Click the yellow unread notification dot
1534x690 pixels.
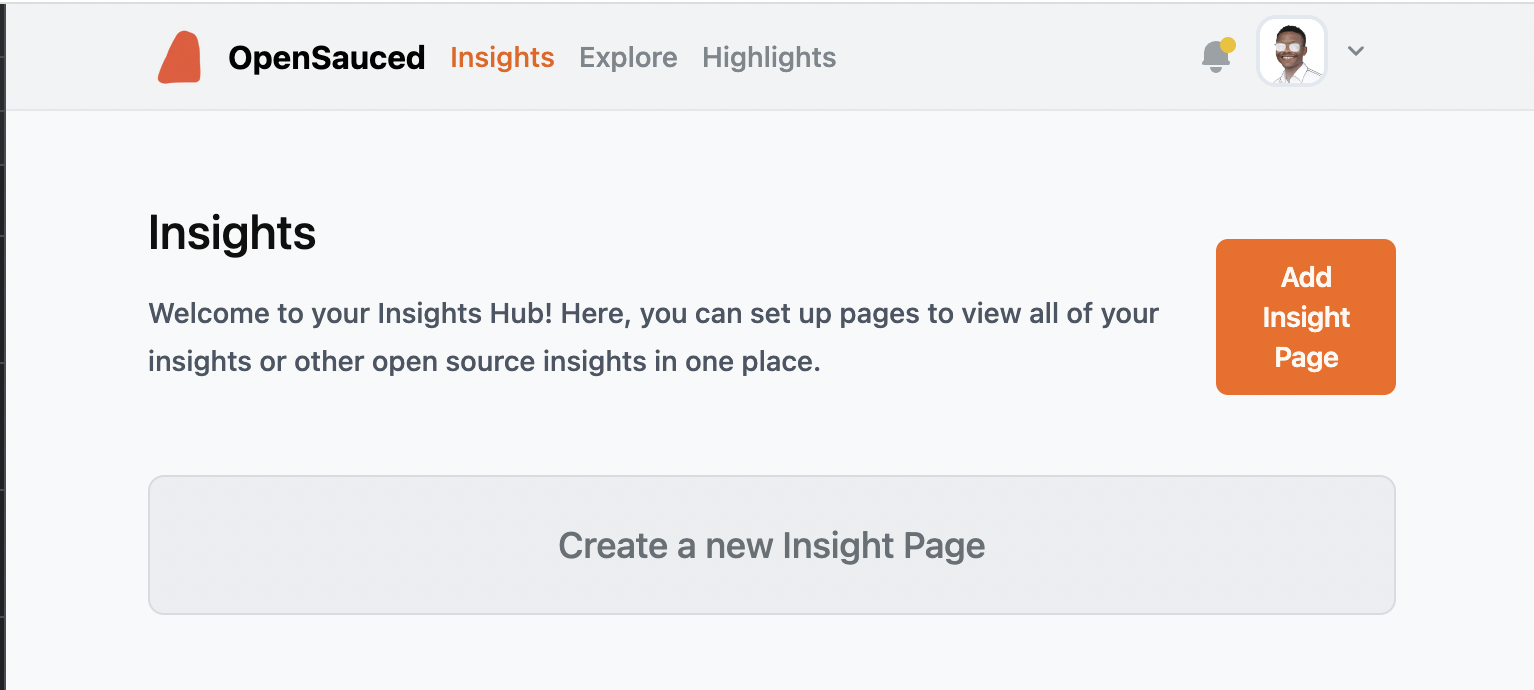tap(1227, 45)
